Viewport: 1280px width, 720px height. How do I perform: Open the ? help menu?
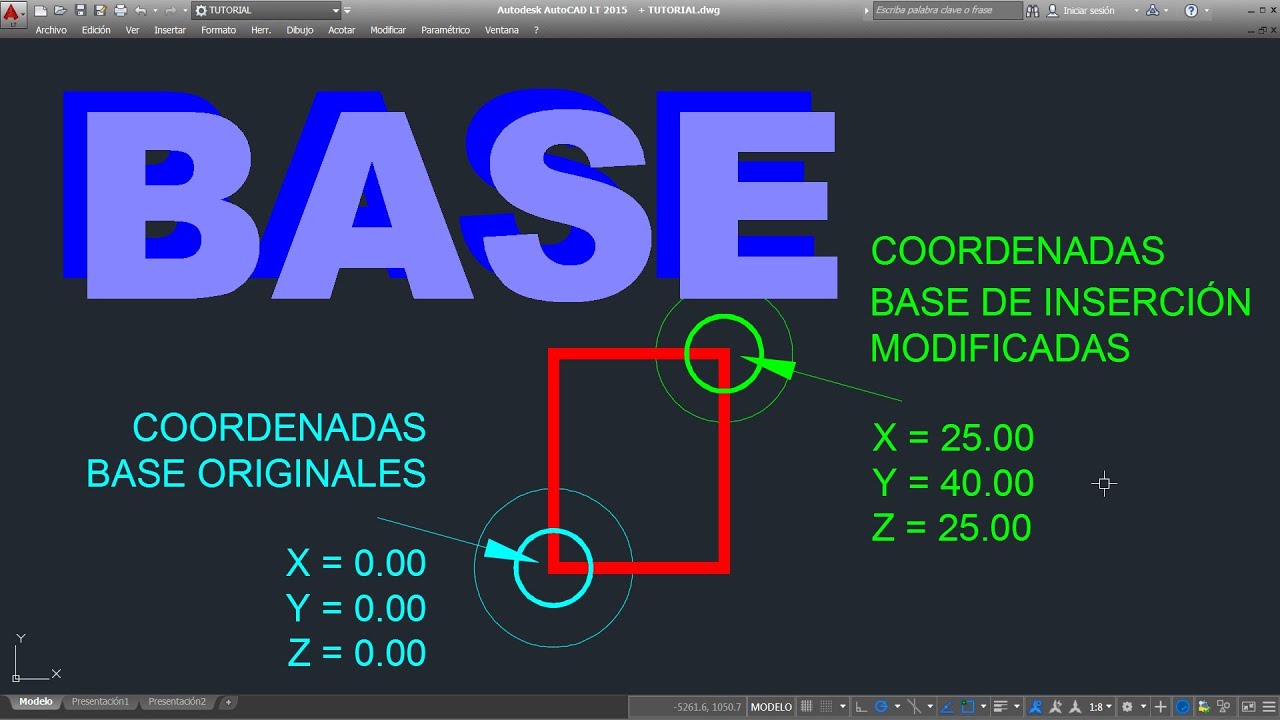[536, 30]
